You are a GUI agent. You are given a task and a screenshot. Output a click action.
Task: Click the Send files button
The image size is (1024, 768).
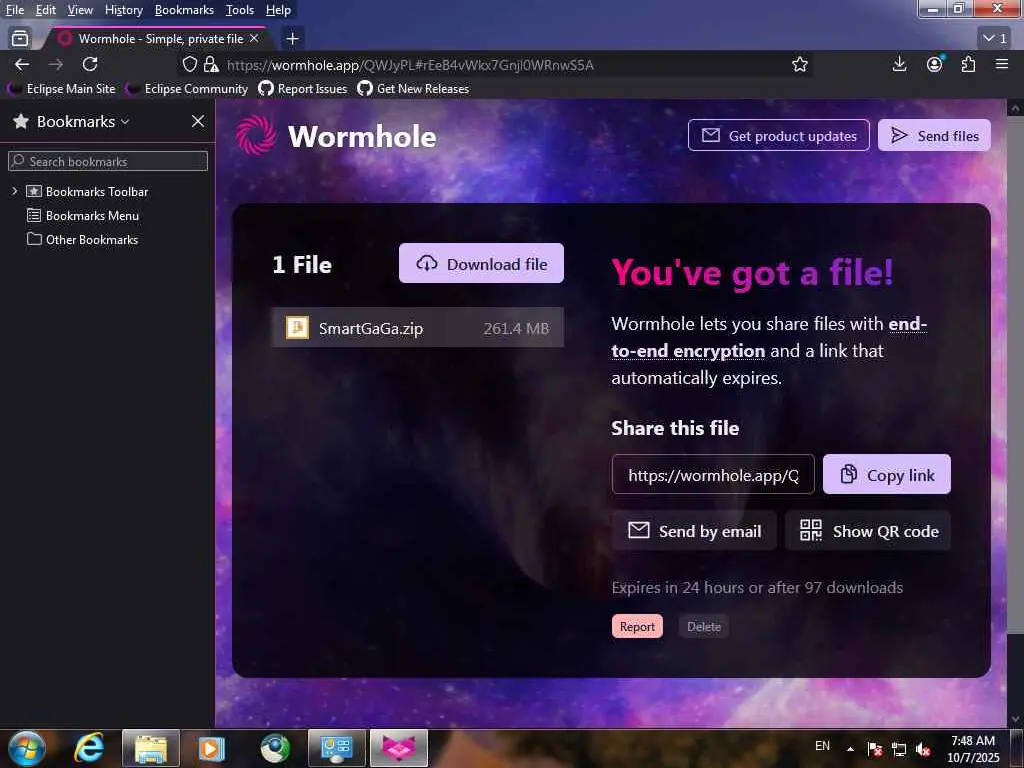click(934, 135)
